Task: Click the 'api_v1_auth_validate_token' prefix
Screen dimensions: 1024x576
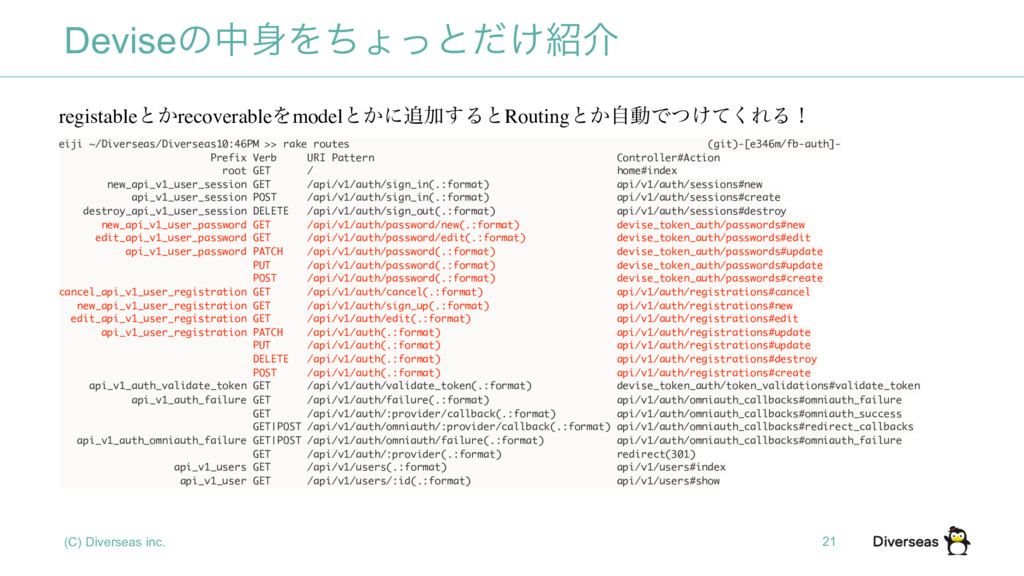Action: pos(168,386)
